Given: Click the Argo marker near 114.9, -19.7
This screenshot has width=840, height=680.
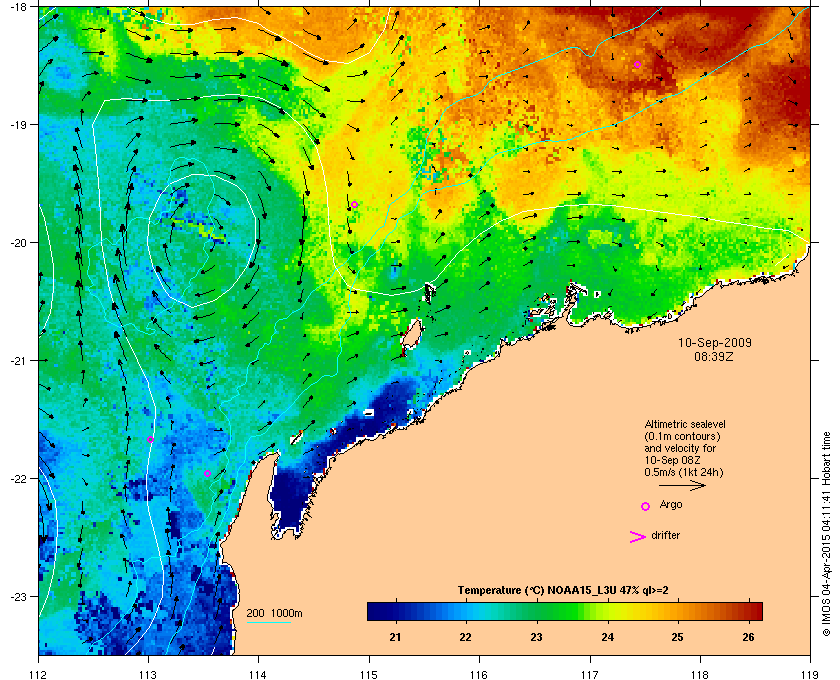Looking at the screenshot, I should 354,205.
